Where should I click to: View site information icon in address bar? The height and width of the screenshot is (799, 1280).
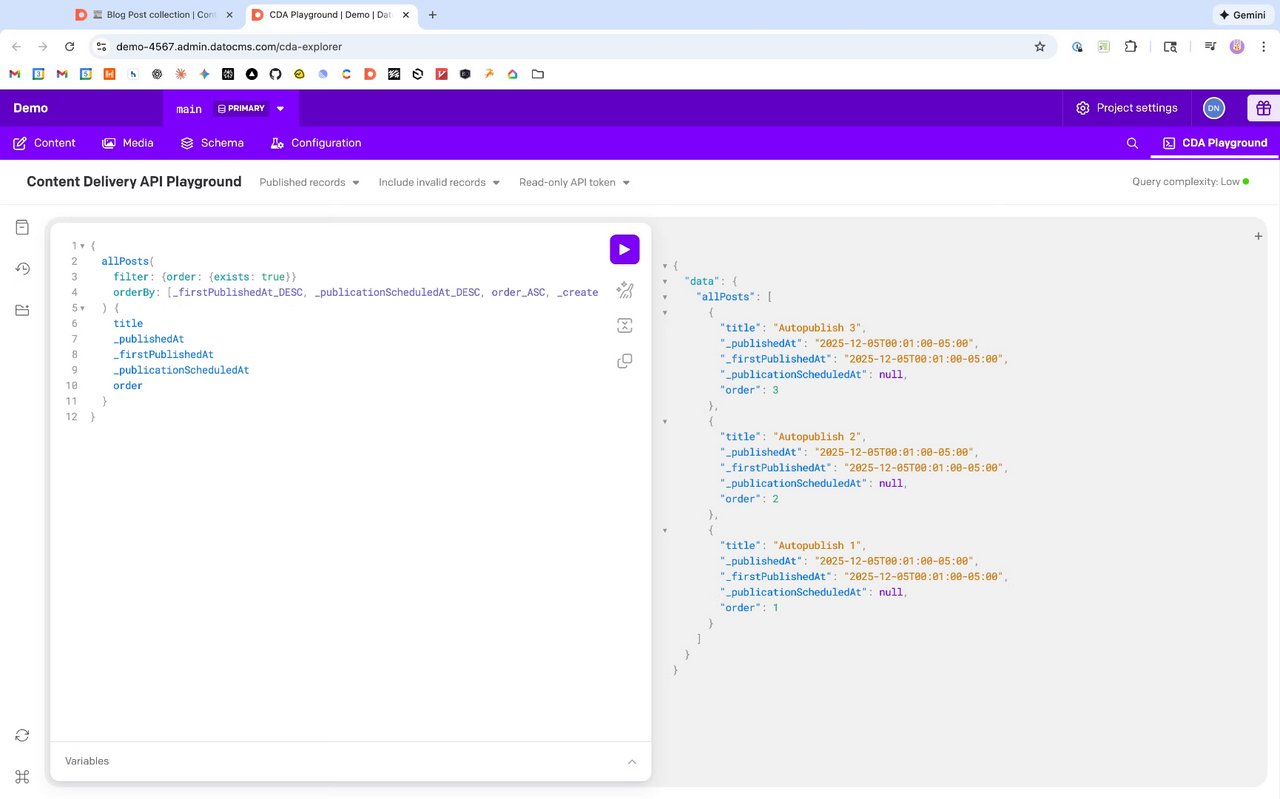point(101,46)
